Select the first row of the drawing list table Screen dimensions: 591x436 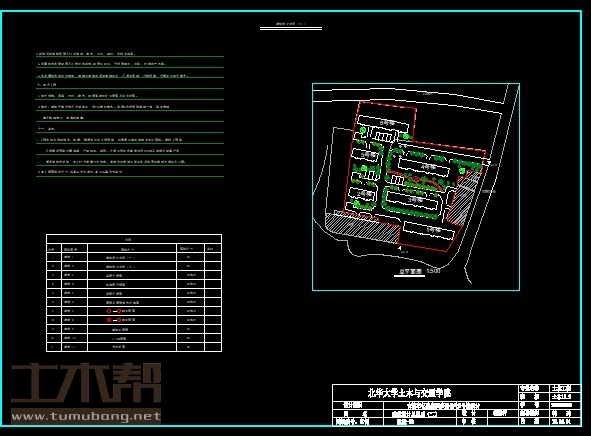pyautogui.click(x=134, y=257)
